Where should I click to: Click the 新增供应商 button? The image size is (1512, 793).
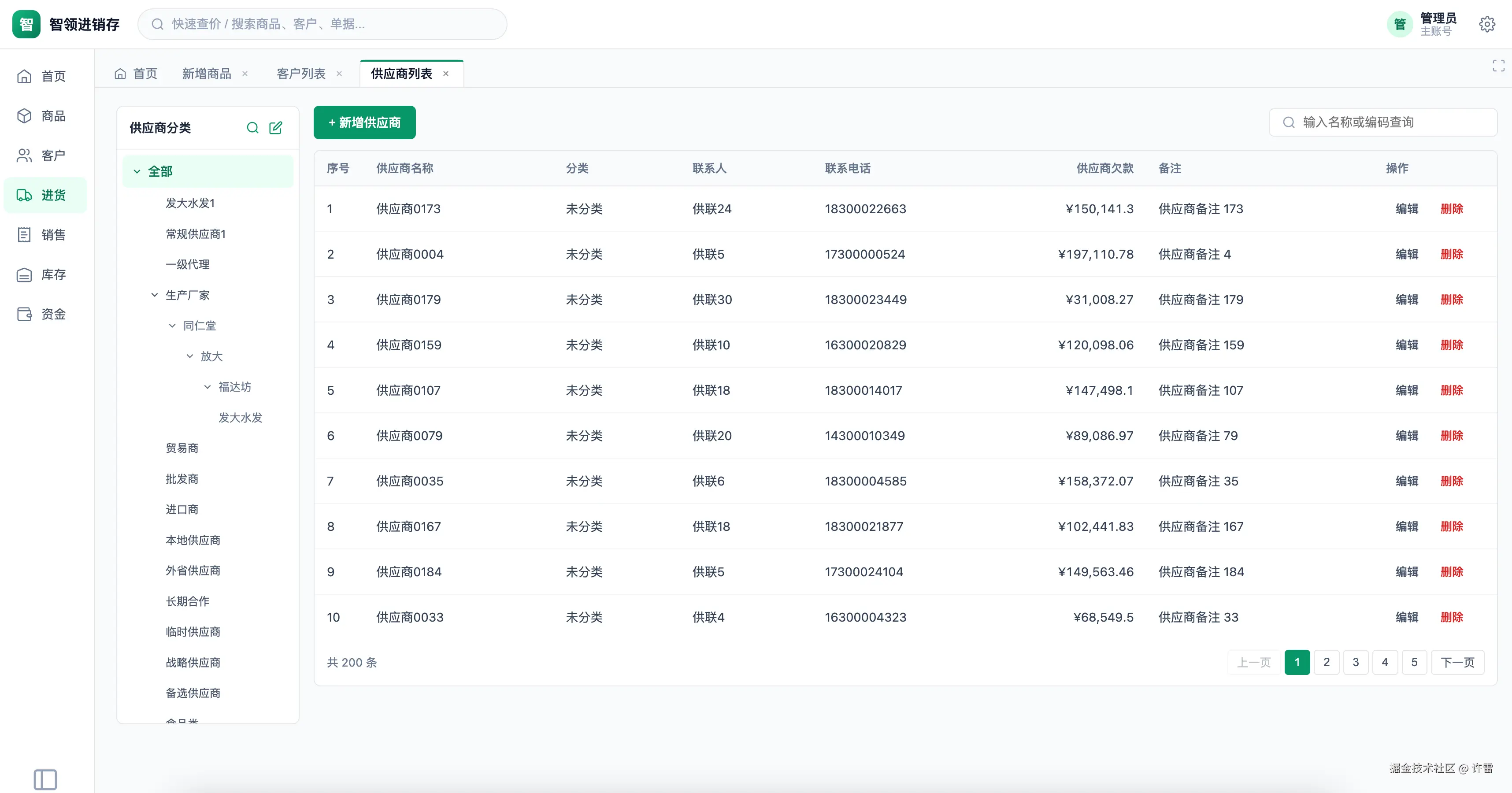tap(364, 122)
